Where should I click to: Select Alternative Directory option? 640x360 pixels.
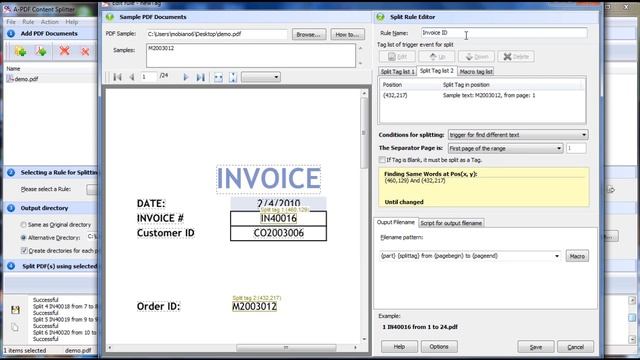coord(23,238)
